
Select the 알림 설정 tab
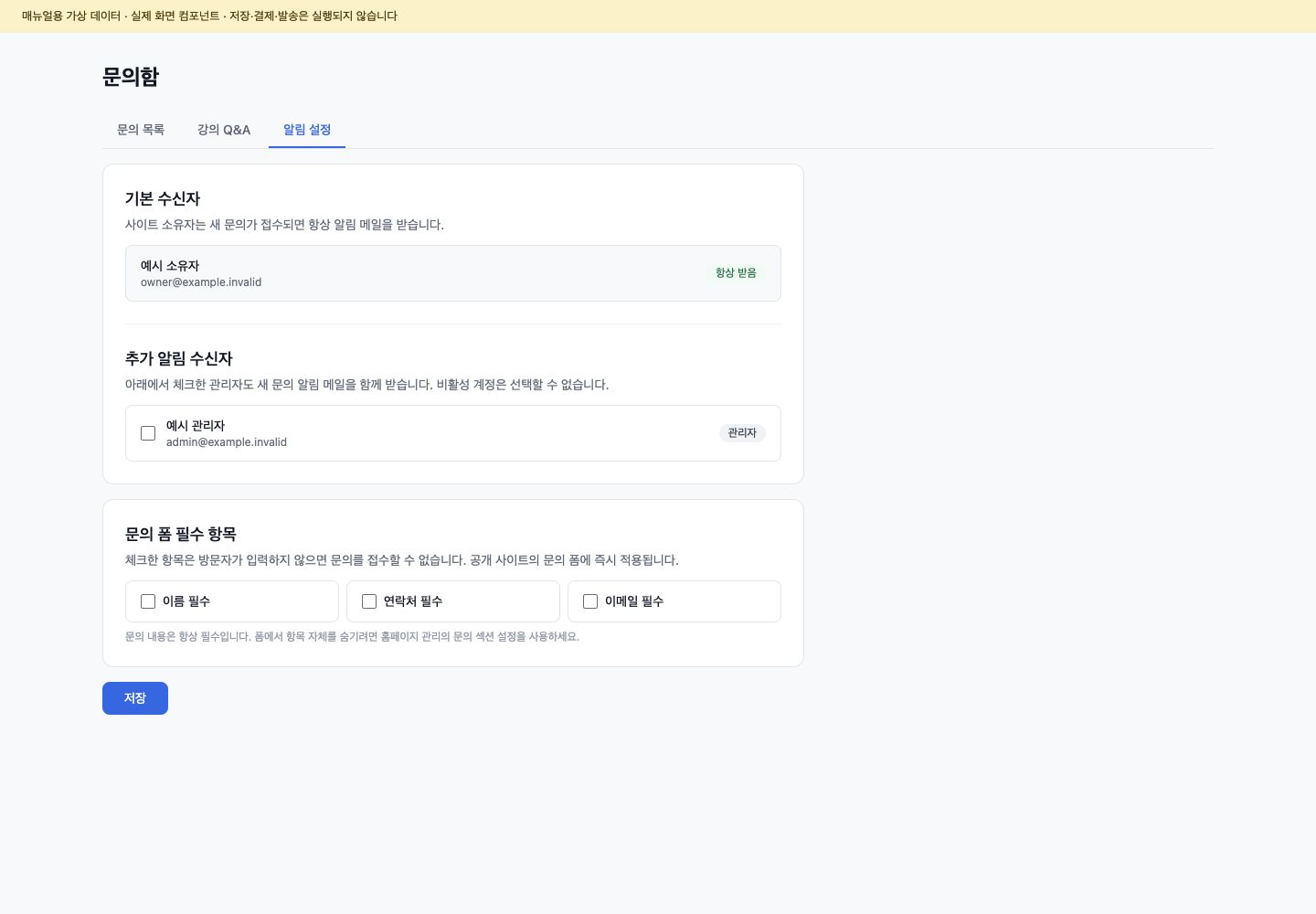tap(307, 130)
